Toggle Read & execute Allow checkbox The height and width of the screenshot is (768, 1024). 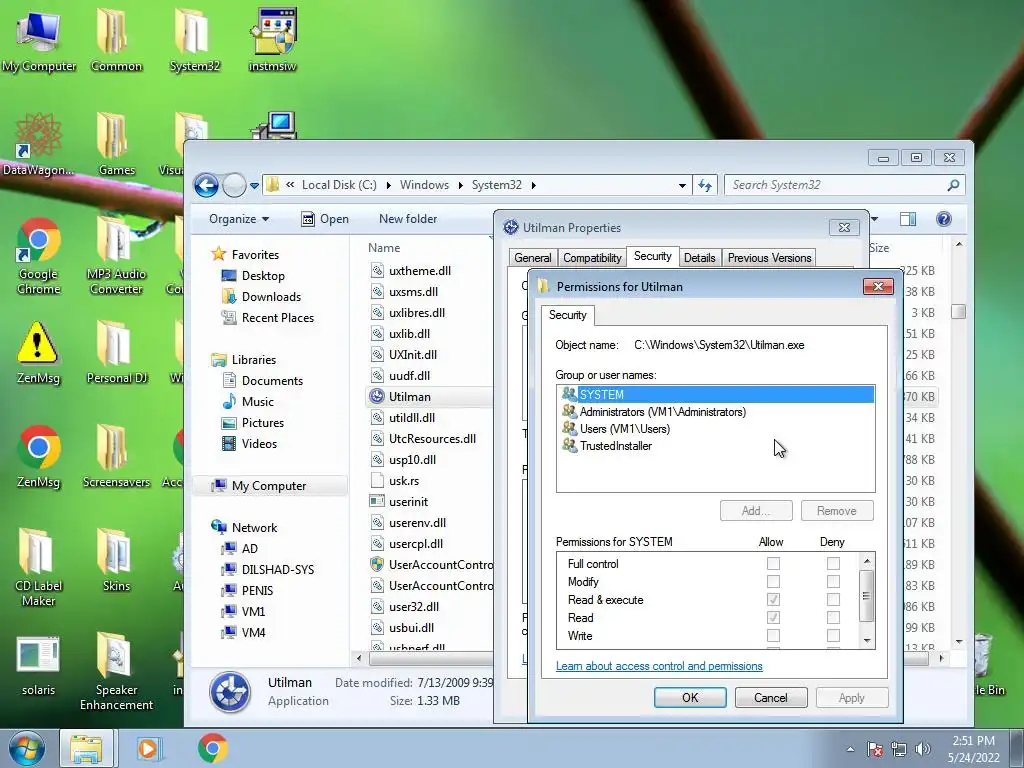click(773, 600)
